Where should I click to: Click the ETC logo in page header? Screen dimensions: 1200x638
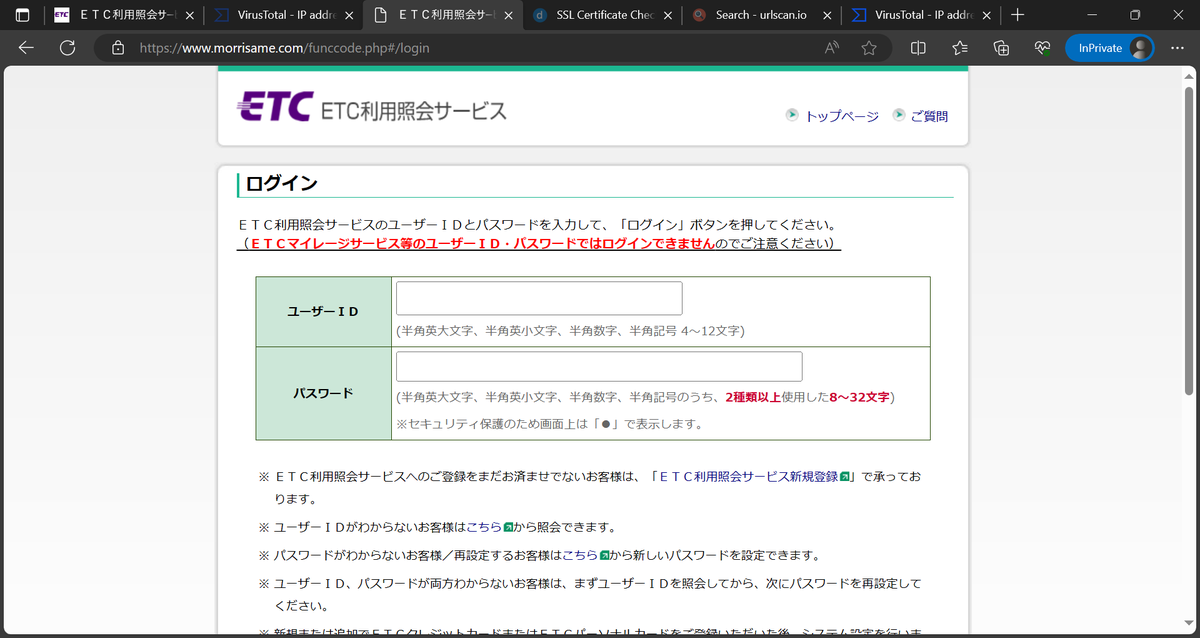tap(276, 107)
